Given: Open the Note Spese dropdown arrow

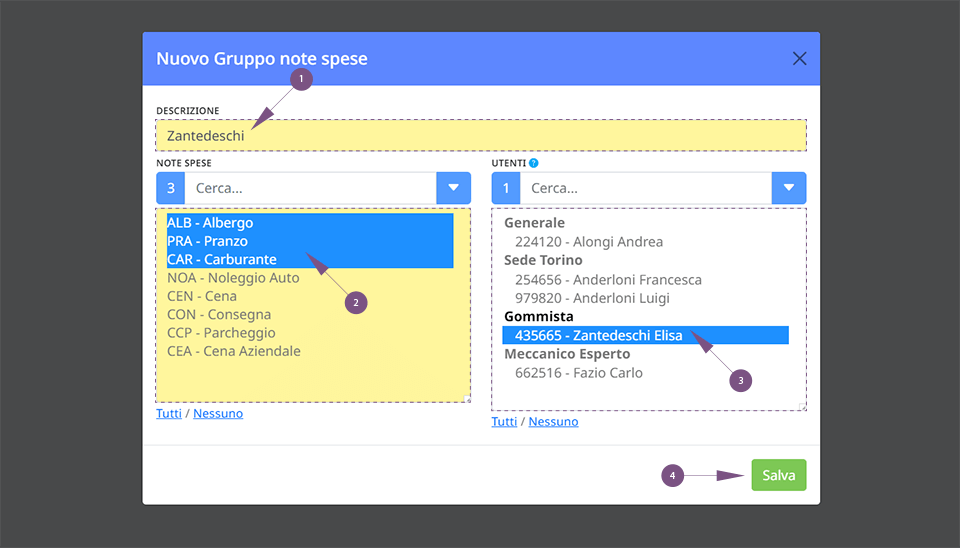Looking at the screenshot, I should [x=454, y=188].
